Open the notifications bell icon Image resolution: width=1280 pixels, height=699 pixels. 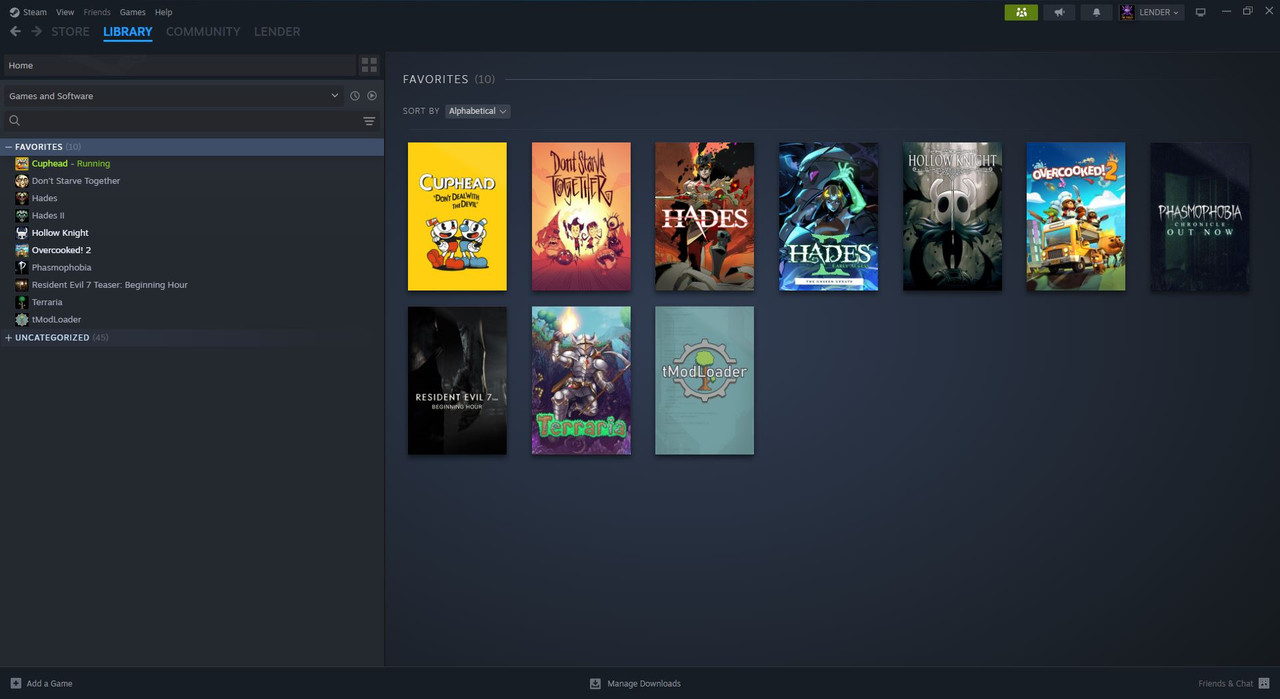1096,12
